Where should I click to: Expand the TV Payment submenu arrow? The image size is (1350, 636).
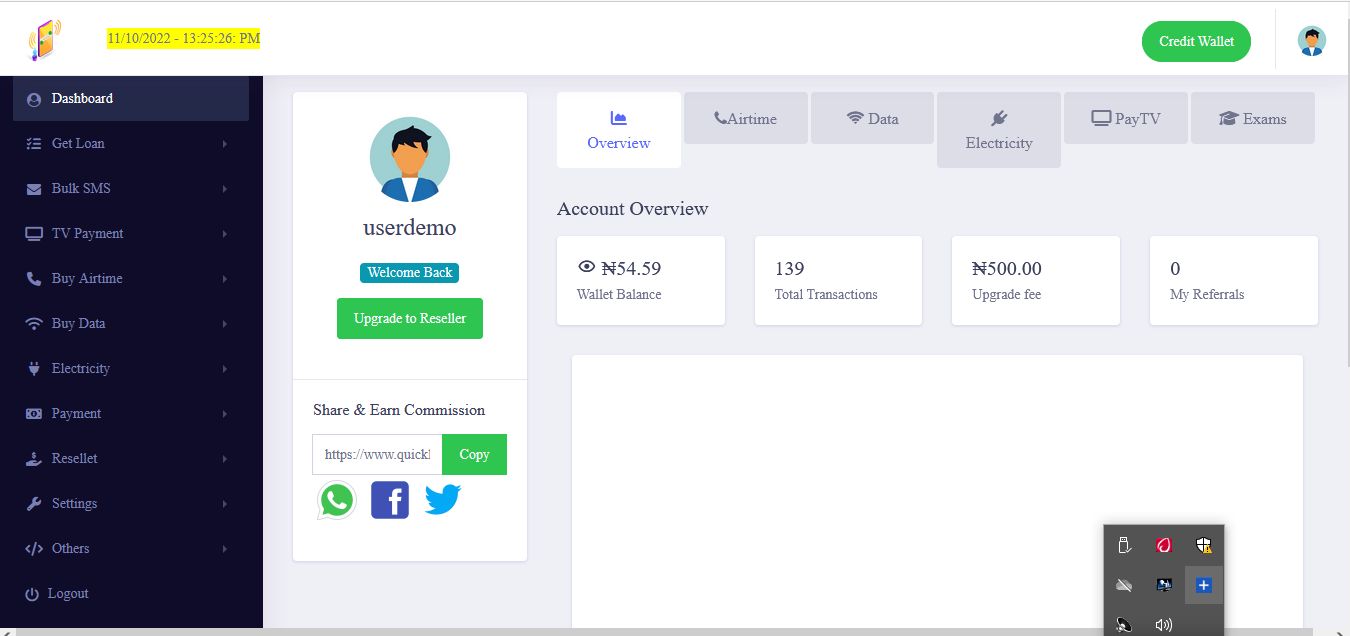225,234
